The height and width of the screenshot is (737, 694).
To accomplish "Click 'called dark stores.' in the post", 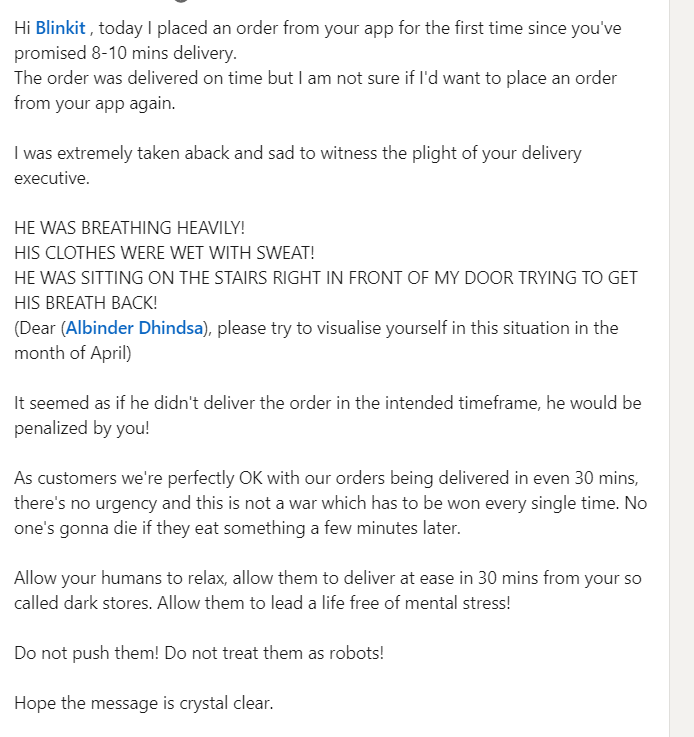I will pyautogui.click(x=83, y=603).
